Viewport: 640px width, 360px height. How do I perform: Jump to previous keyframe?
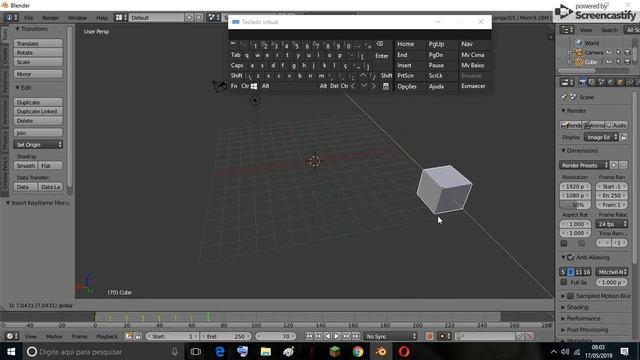click(x=318, y=336)
